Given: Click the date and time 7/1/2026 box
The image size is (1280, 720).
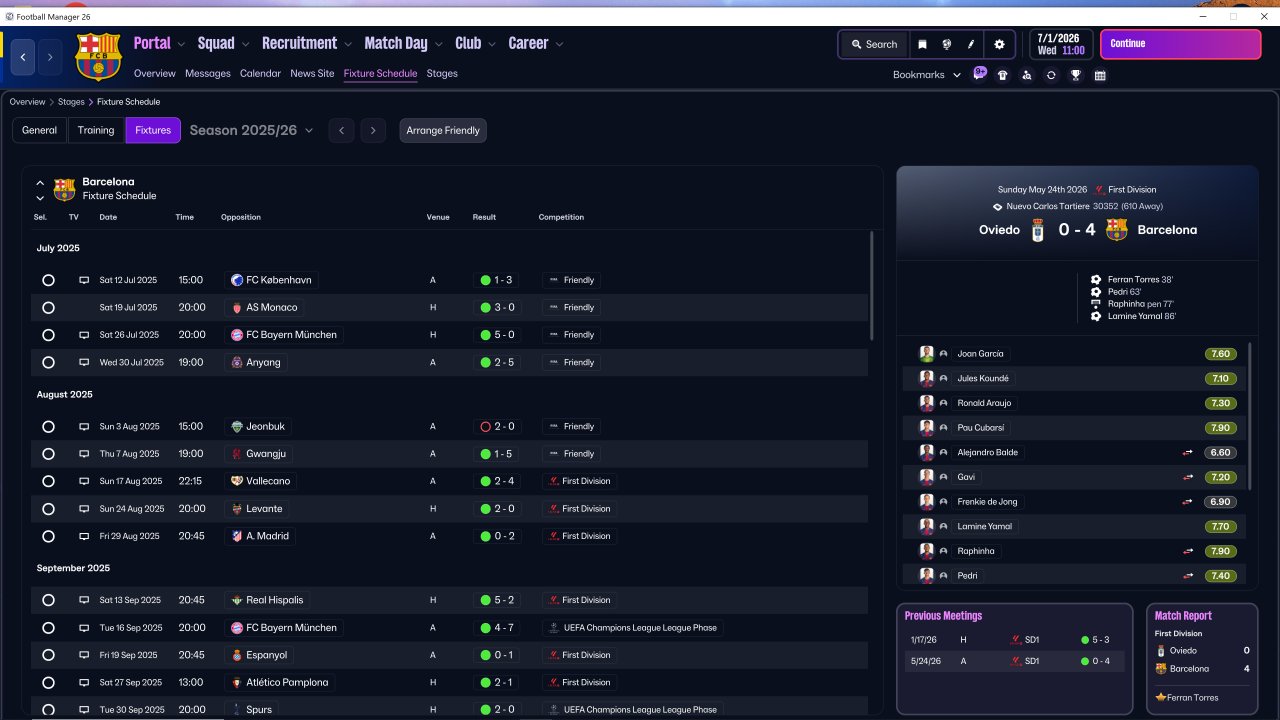Looking at the screenshot, I should click(x=1060, y=44).
